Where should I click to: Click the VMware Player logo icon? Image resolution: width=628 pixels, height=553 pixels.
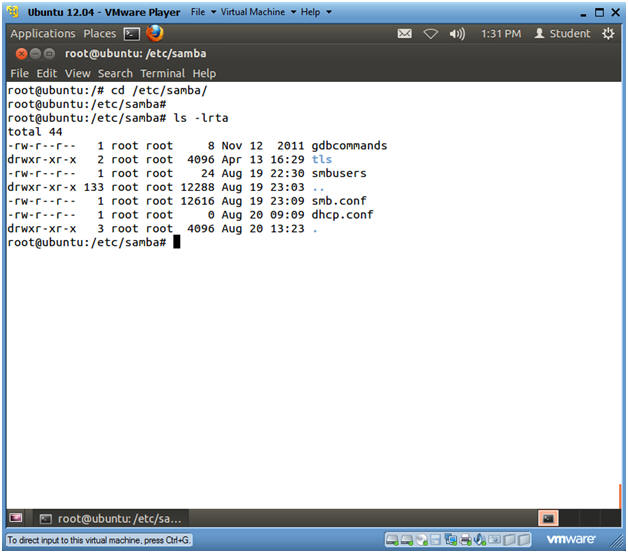(x=13, y=12)
